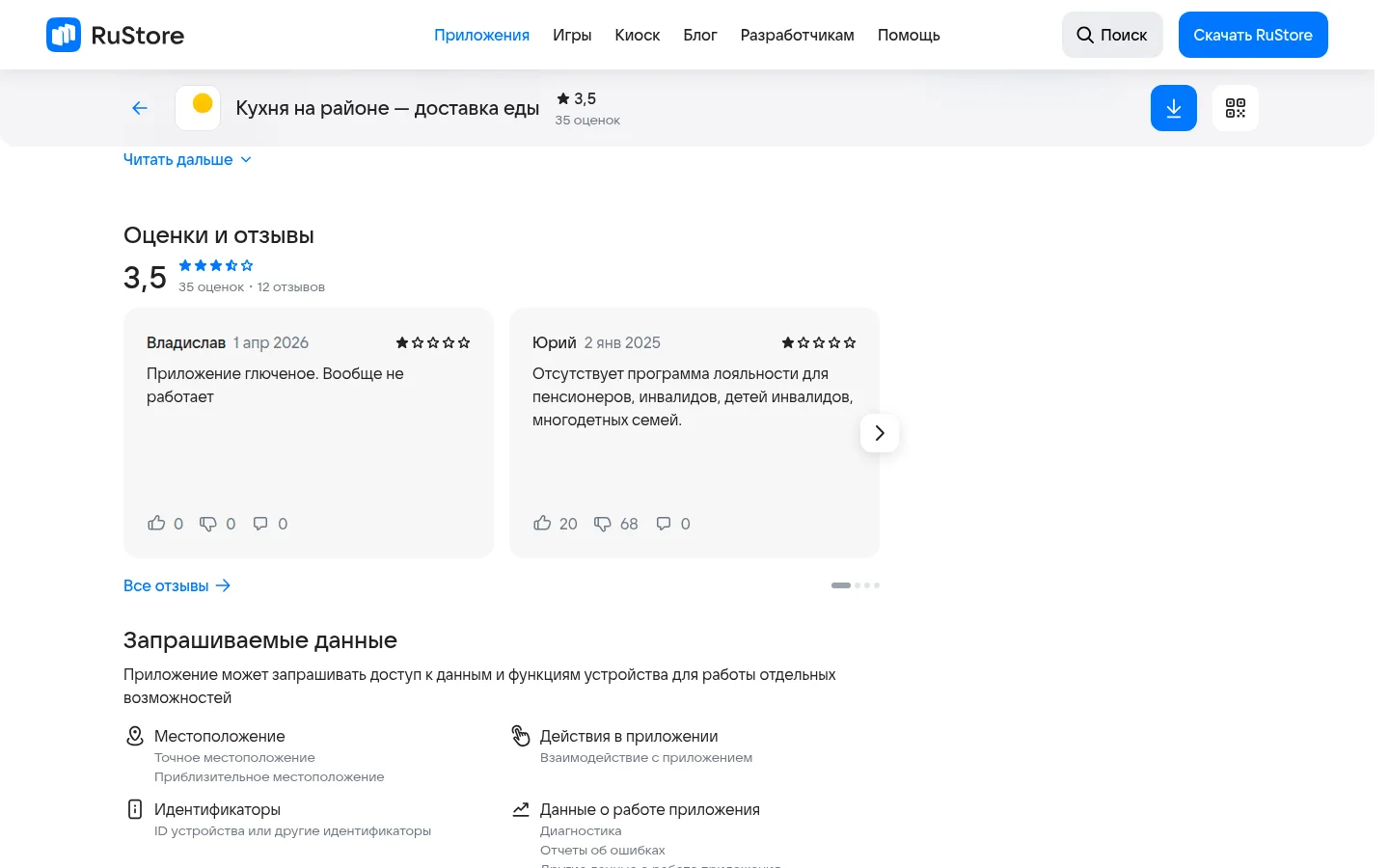Viewport: 1389px width, 868px height.
Task: Click the Запрашиваемые данные heading
Action: click(260, 640)
